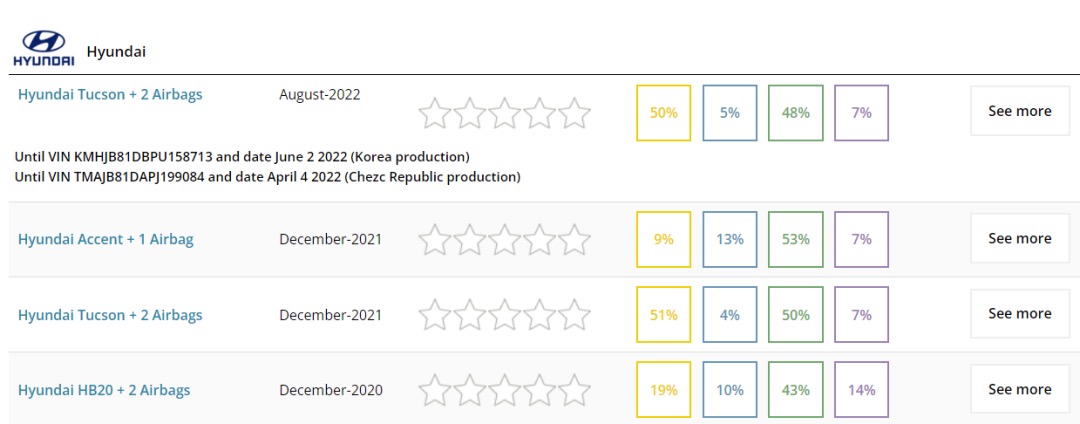Click See more for December-2021 Tucson
This screenshot has height=424, width=1080.
[1019, 314]
